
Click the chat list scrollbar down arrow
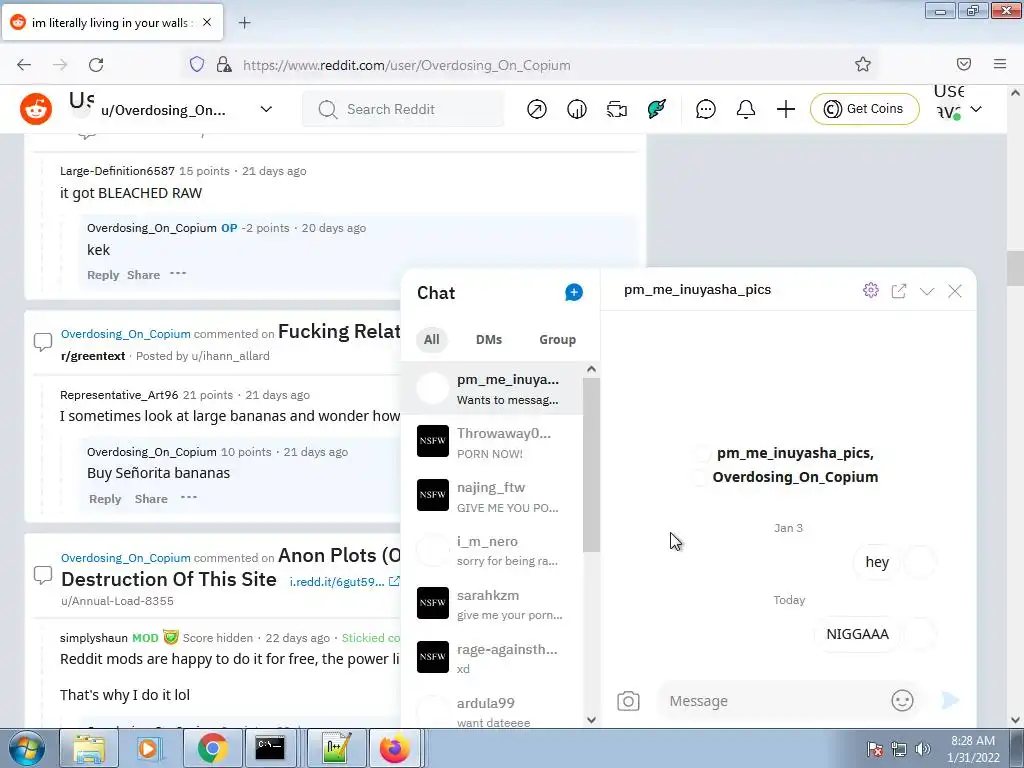pyautogui.click(x=591, y=720)
